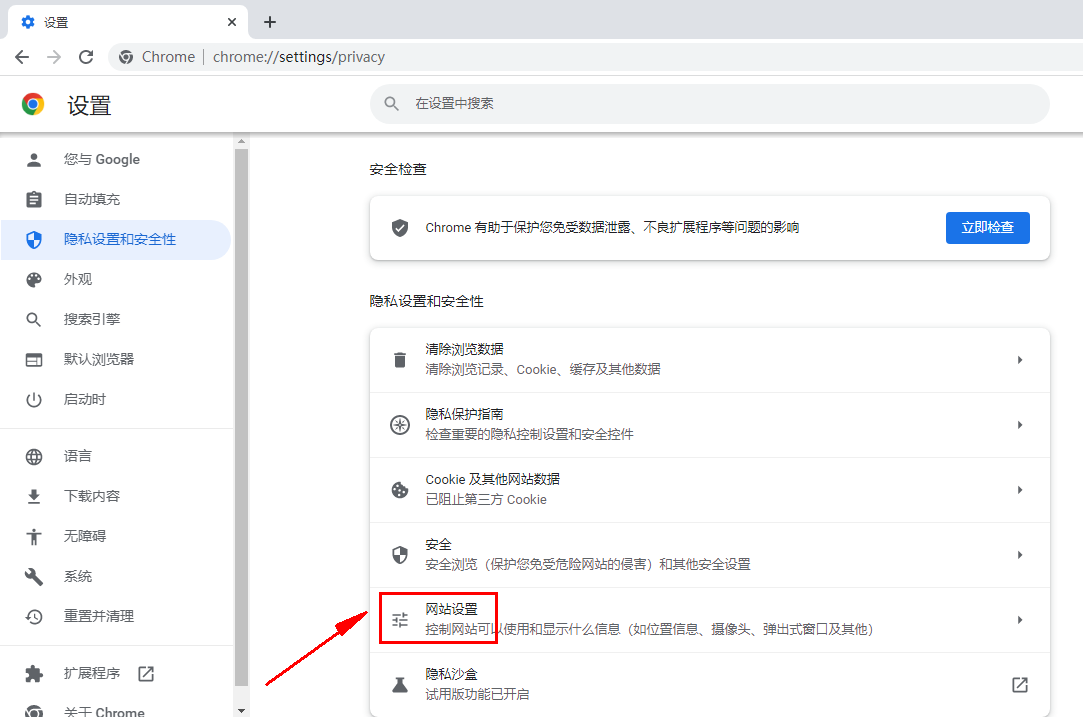Screen dimensions: 1083x717
Task: Click the browser reload icon
Action: (x=86, y=57)
